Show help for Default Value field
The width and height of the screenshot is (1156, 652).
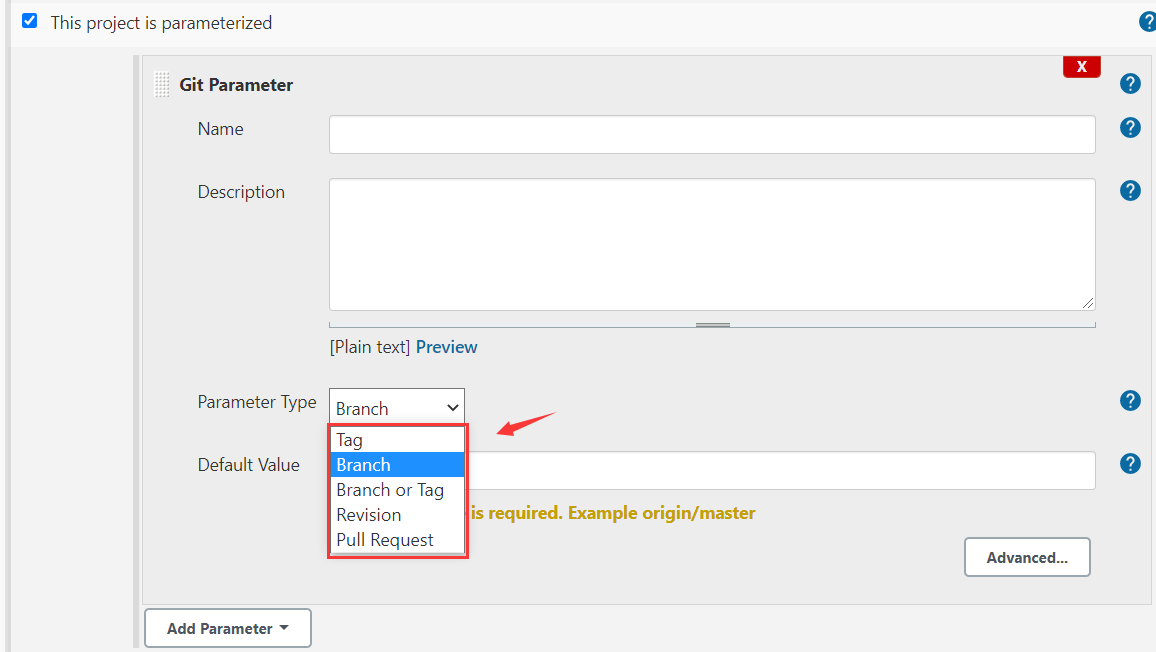coord(1130,464)
